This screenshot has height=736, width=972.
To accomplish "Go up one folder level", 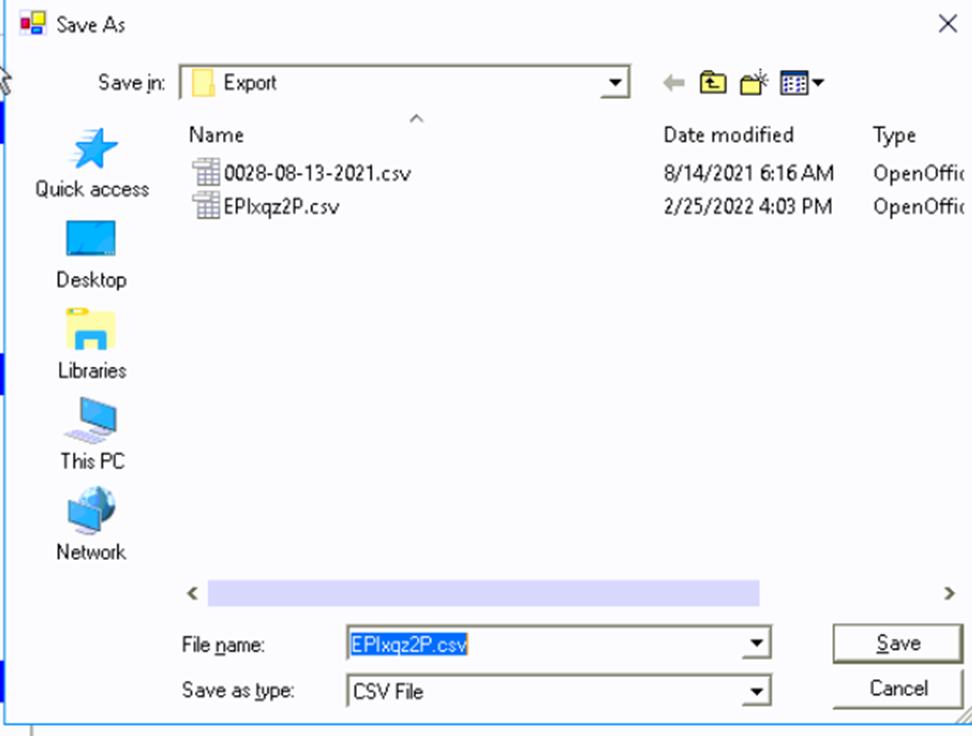I will point(713,82).
